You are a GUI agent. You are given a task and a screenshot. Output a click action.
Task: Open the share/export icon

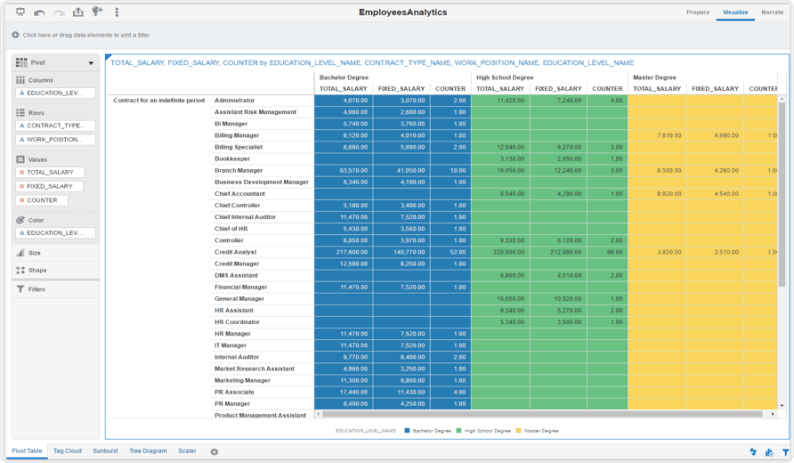[78, 12]
